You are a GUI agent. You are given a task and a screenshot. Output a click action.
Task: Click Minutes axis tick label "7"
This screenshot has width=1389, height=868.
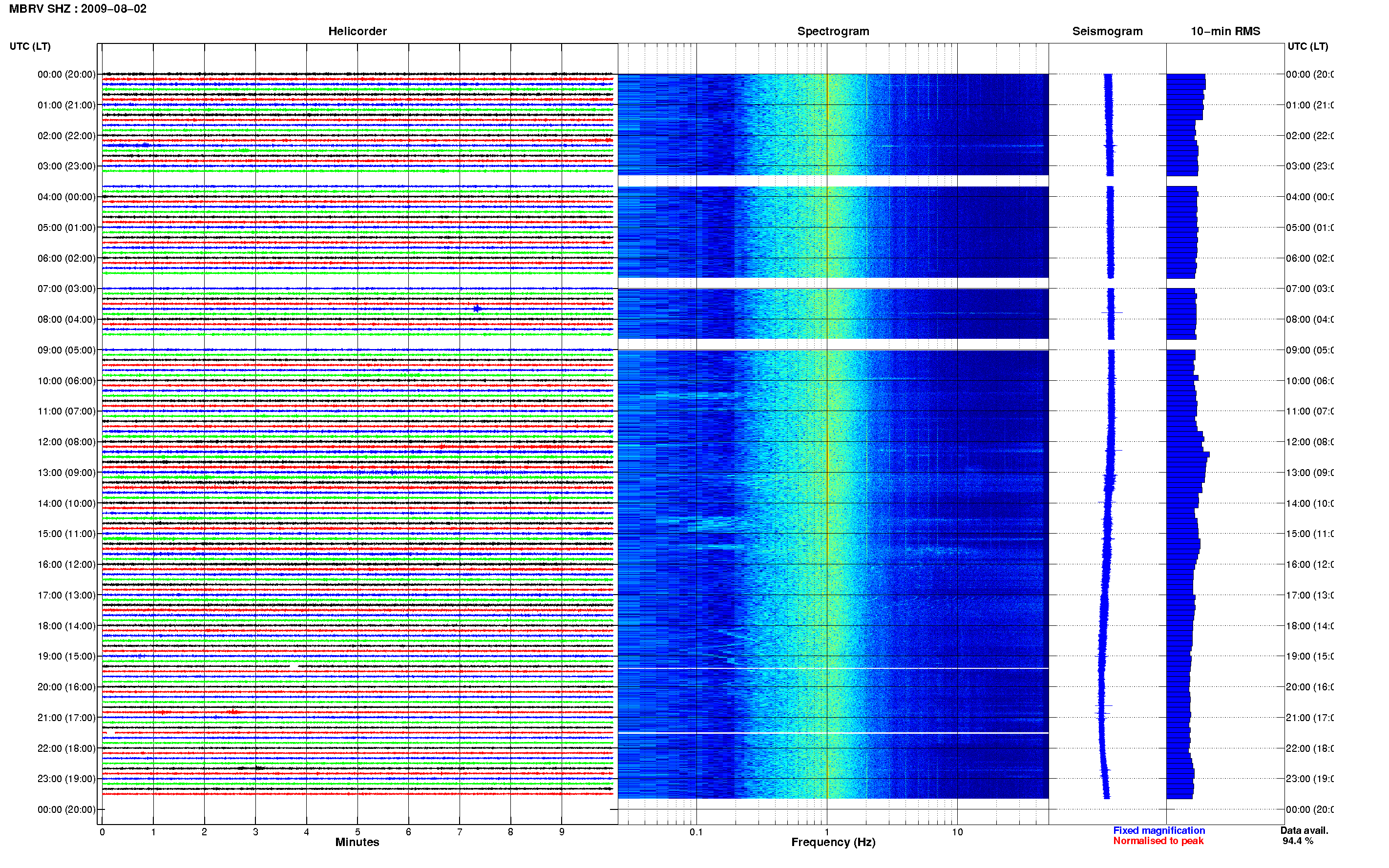click(x=460, y=832)
